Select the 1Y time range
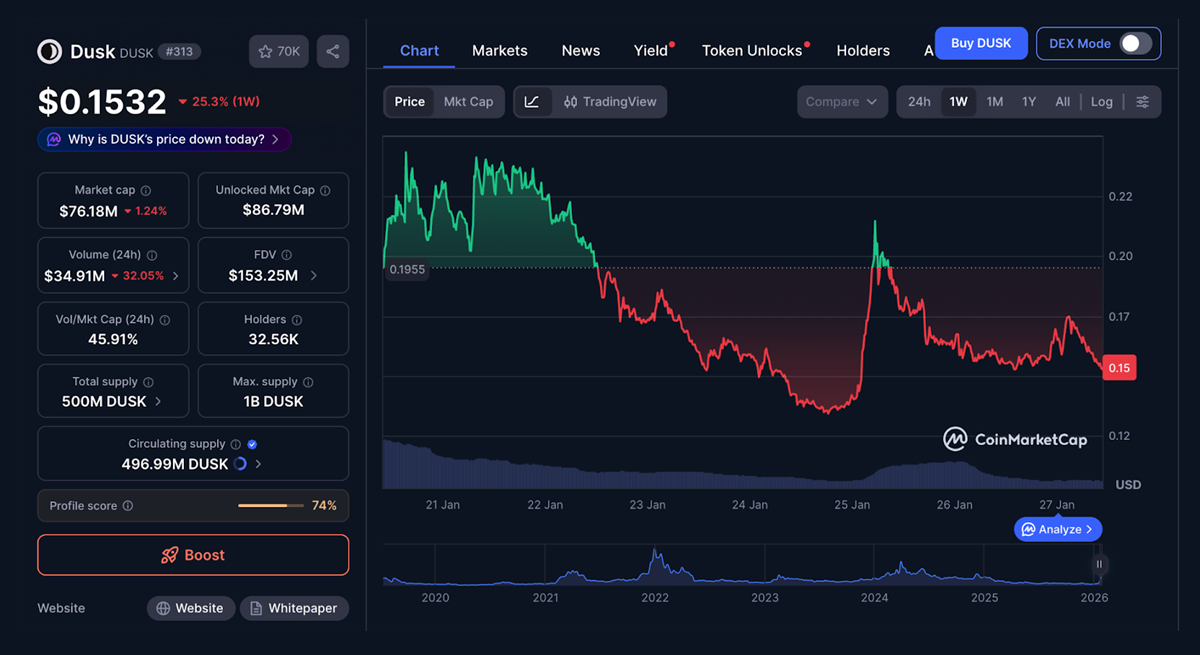The width and height of the screenshot is (1200, 655). (x=1028, y=102)
